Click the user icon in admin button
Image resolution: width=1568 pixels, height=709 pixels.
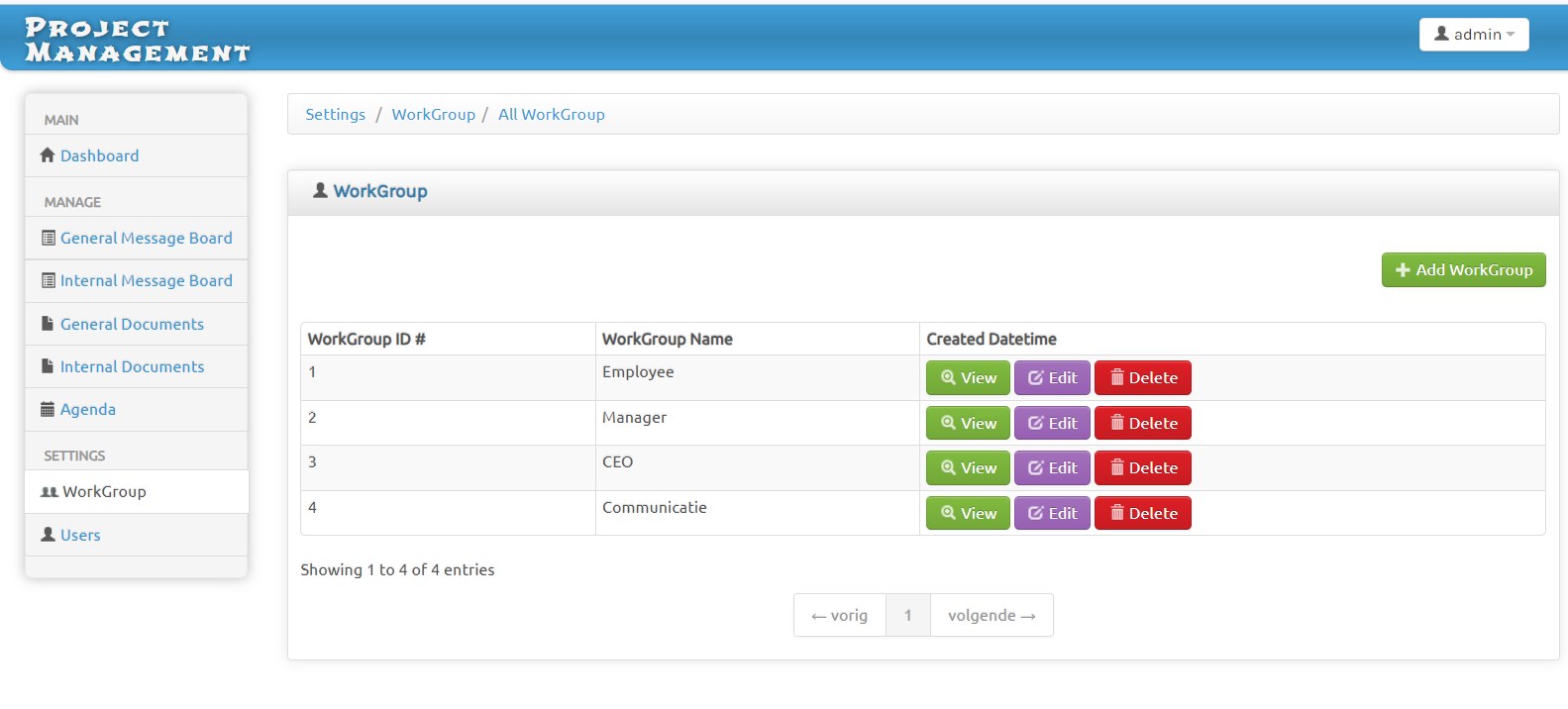tap(1442, 34)
